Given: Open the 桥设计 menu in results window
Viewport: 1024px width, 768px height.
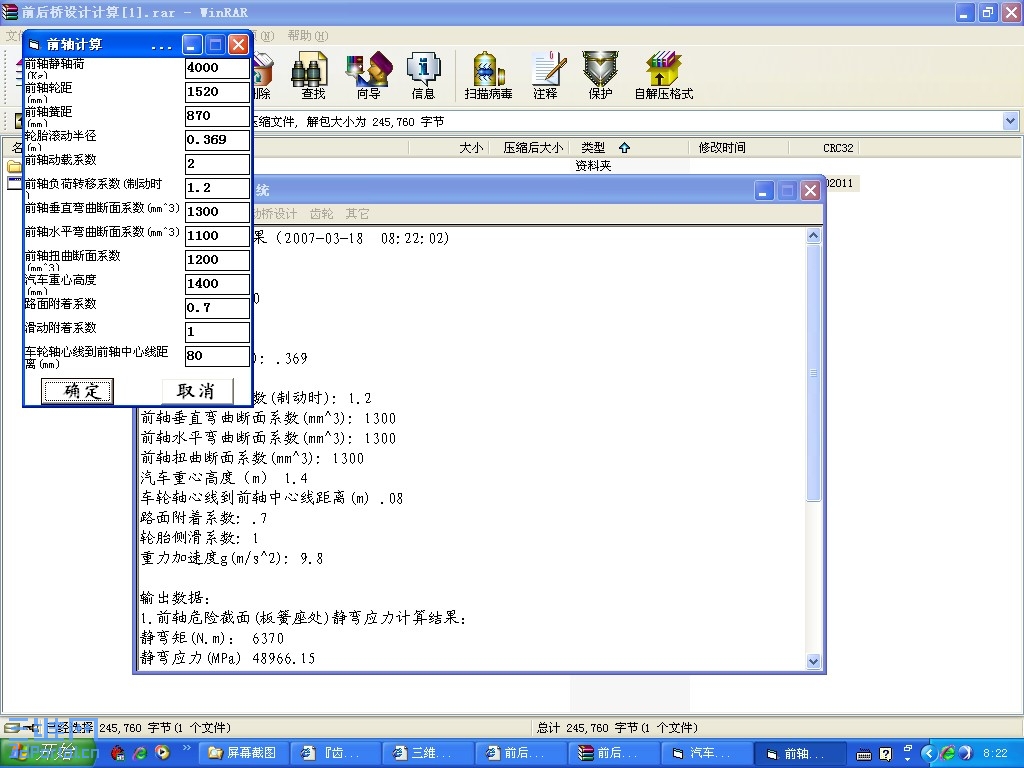Looking at the screenshot, I should pos(276,214).
